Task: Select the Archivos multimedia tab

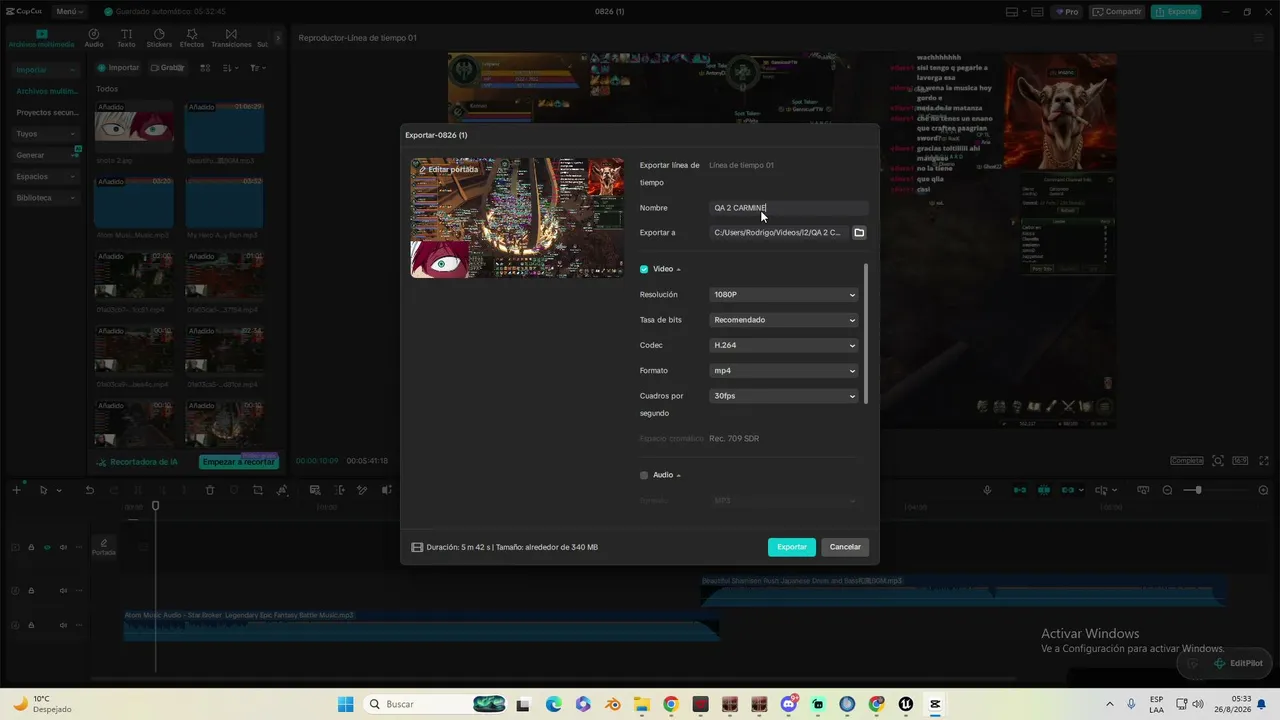Action: pos(41,38)
